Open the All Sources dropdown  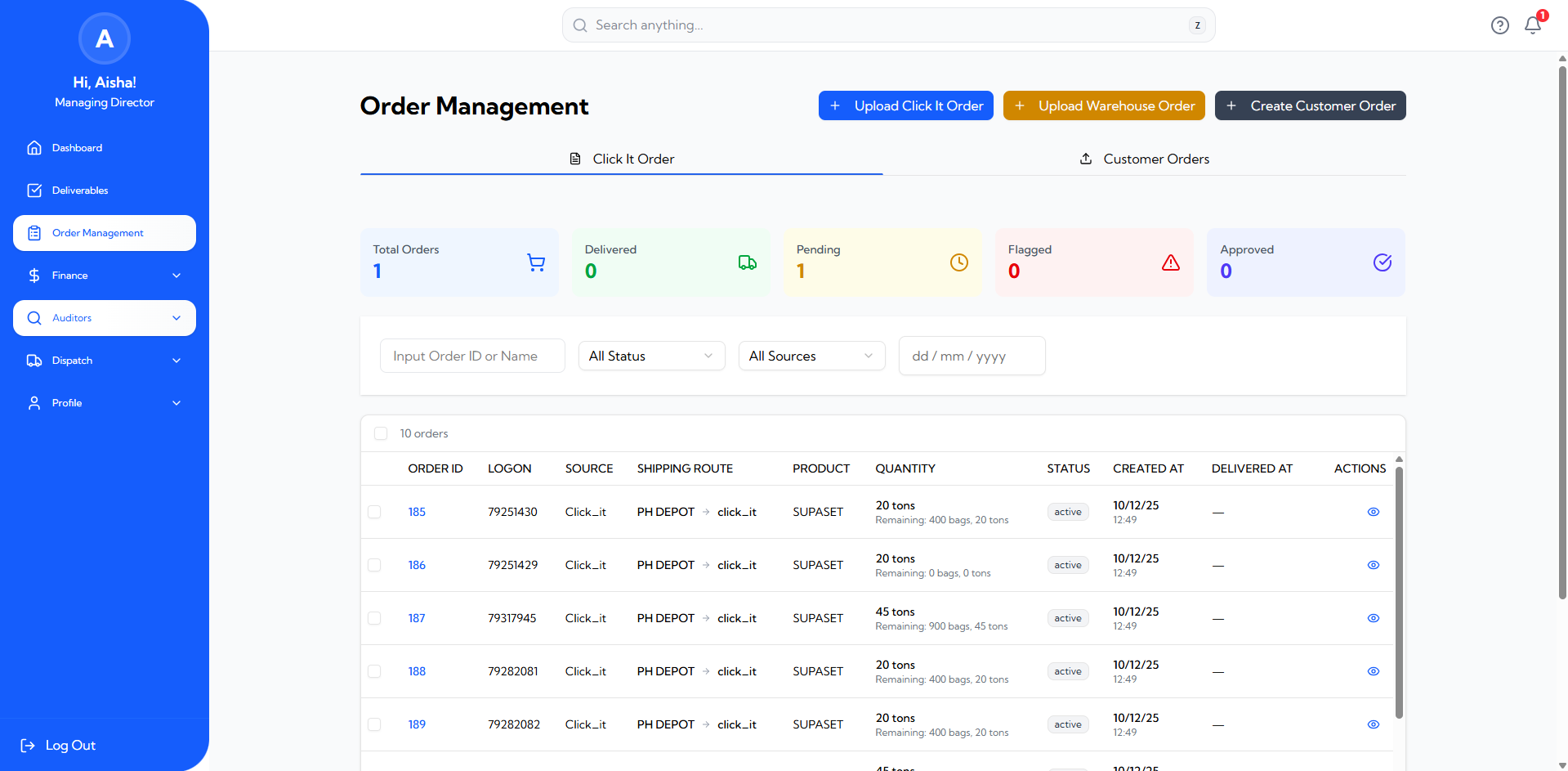[x=811, y=356]
